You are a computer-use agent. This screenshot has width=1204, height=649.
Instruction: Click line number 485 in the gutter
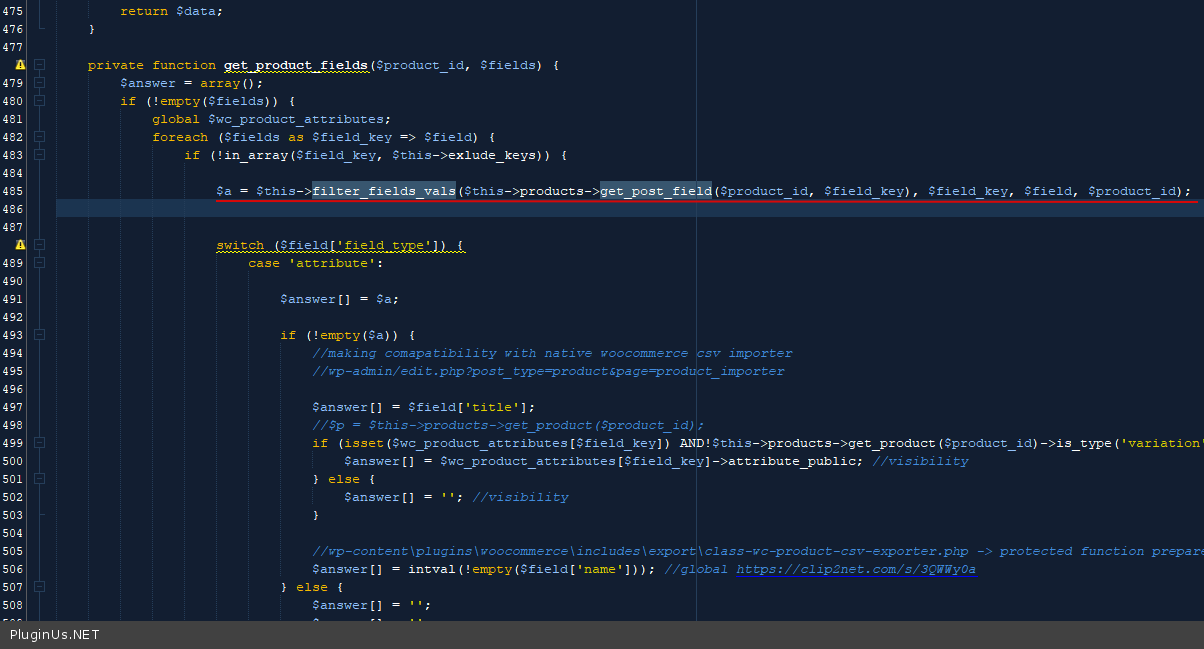point(13,191)
